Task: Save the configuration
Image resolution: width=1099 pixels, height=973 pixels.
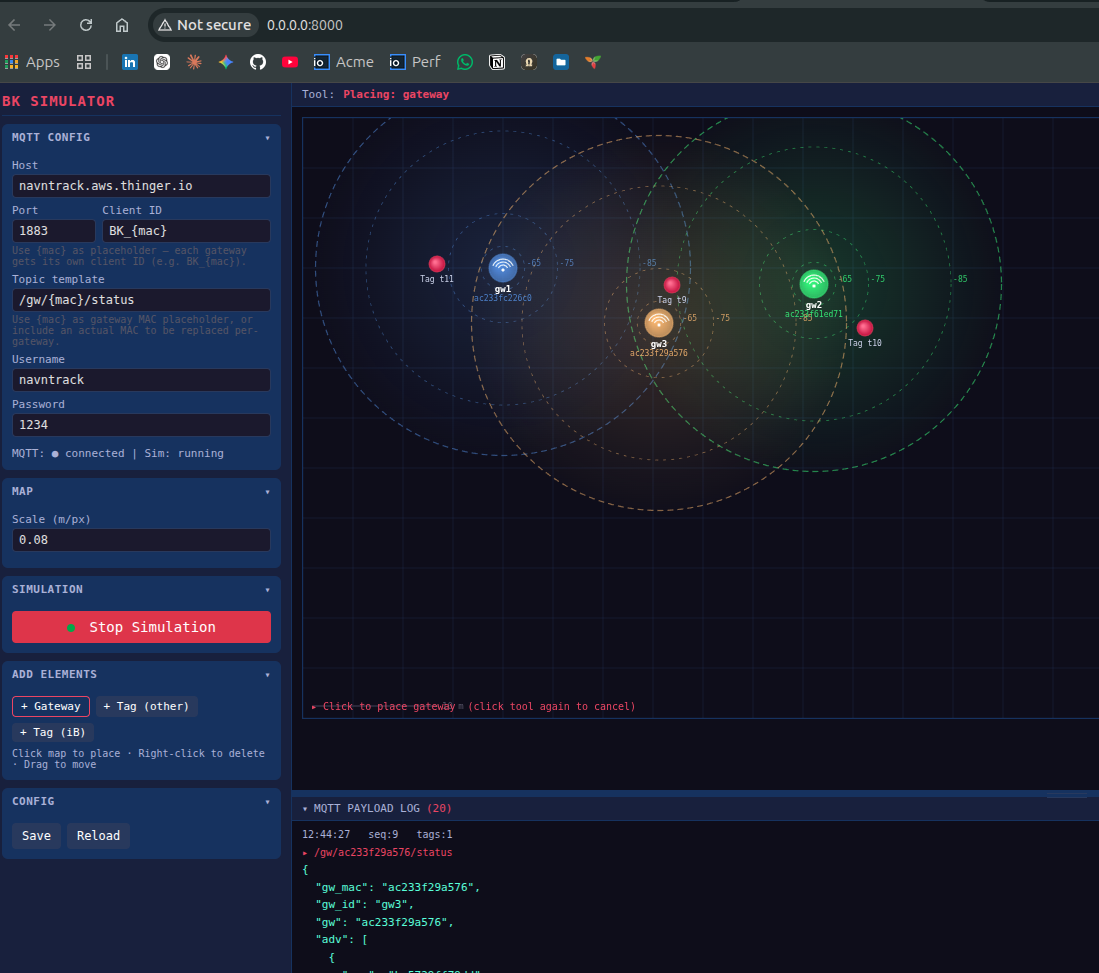Action: 36,836
